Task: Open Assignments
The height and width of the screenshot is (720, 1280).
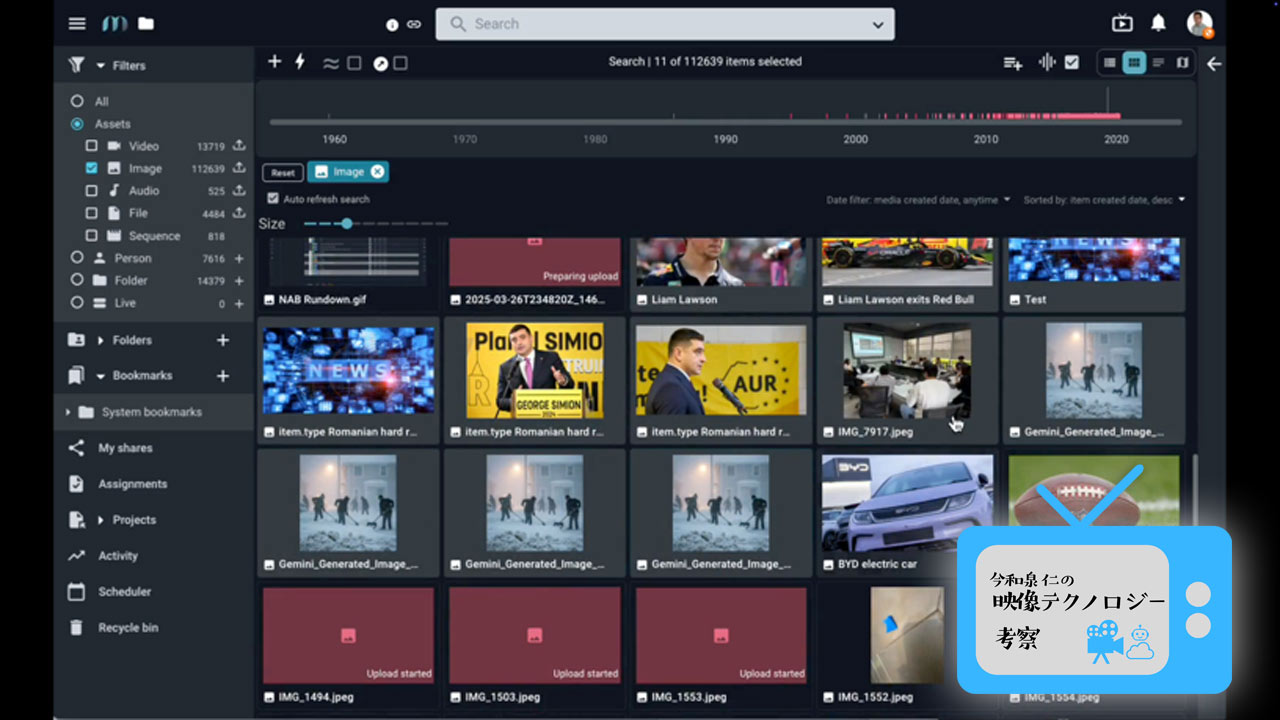Action: (x=132, y=484)
